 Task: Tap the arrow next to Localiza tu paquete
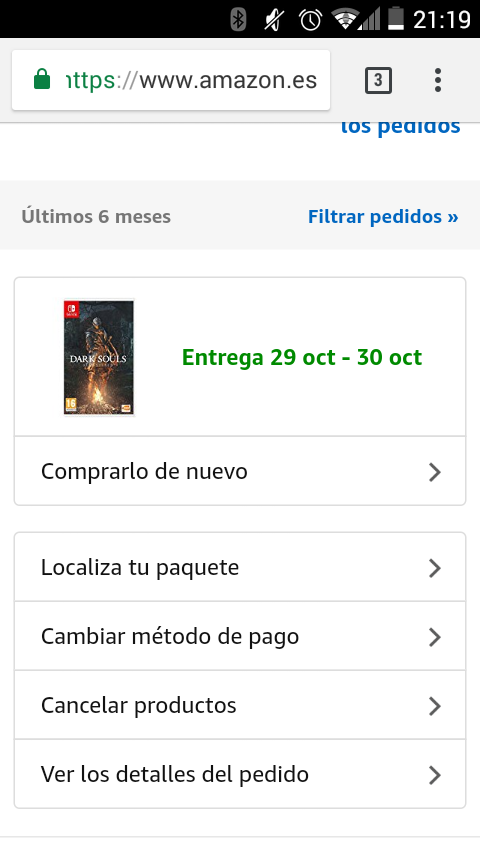pyautogui.click(x=434, y=568)
